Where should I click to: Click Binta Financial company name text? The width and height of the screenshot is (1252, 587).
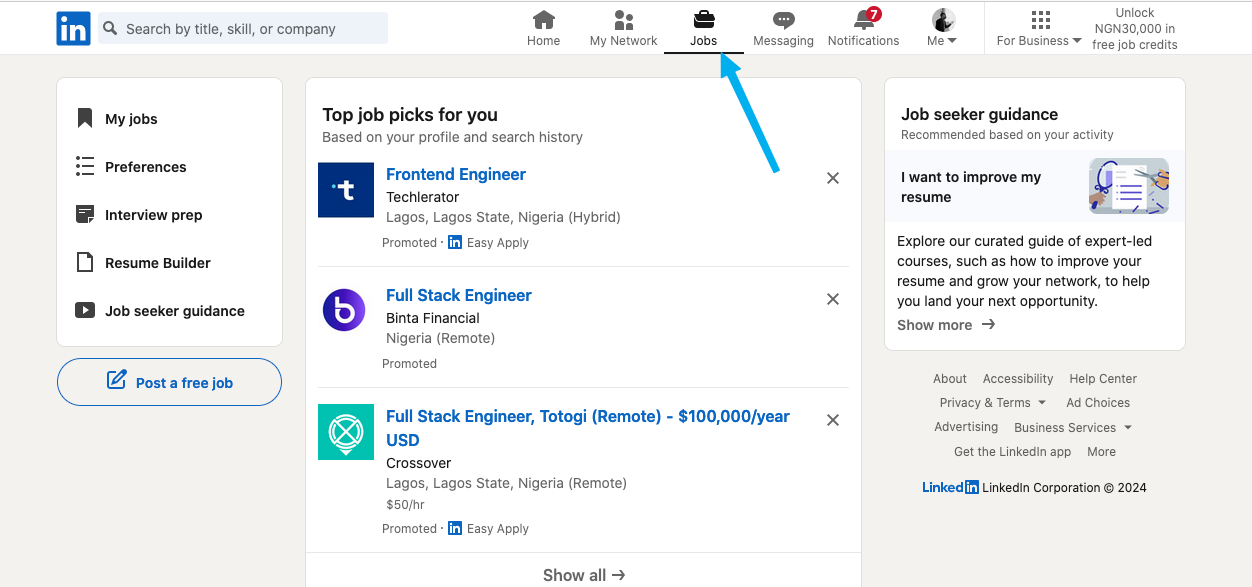point(433,318)
